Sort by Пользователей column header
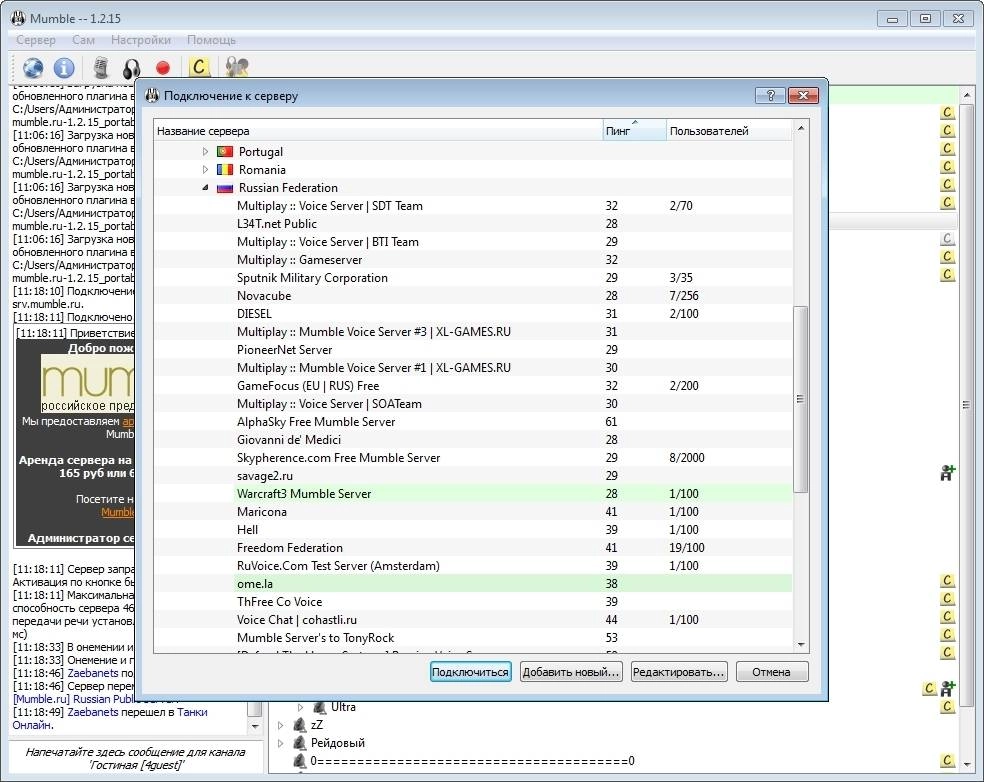 point(729,131)
